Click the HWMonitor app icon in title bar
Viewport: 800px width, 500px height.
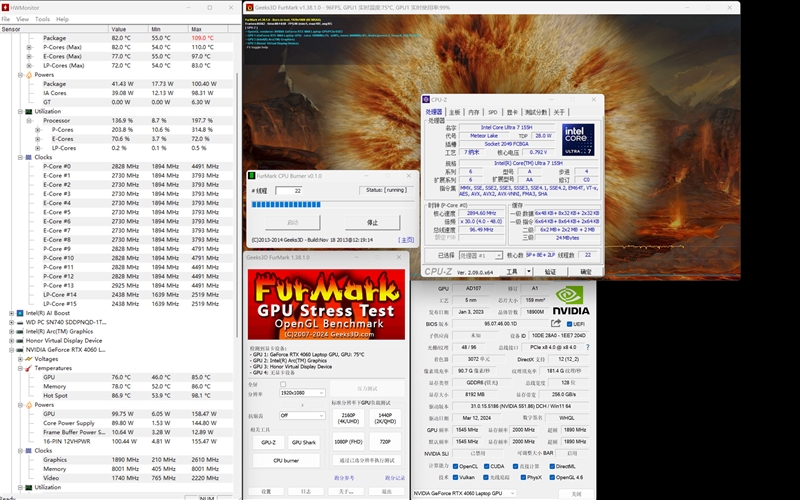pos(6,8)
